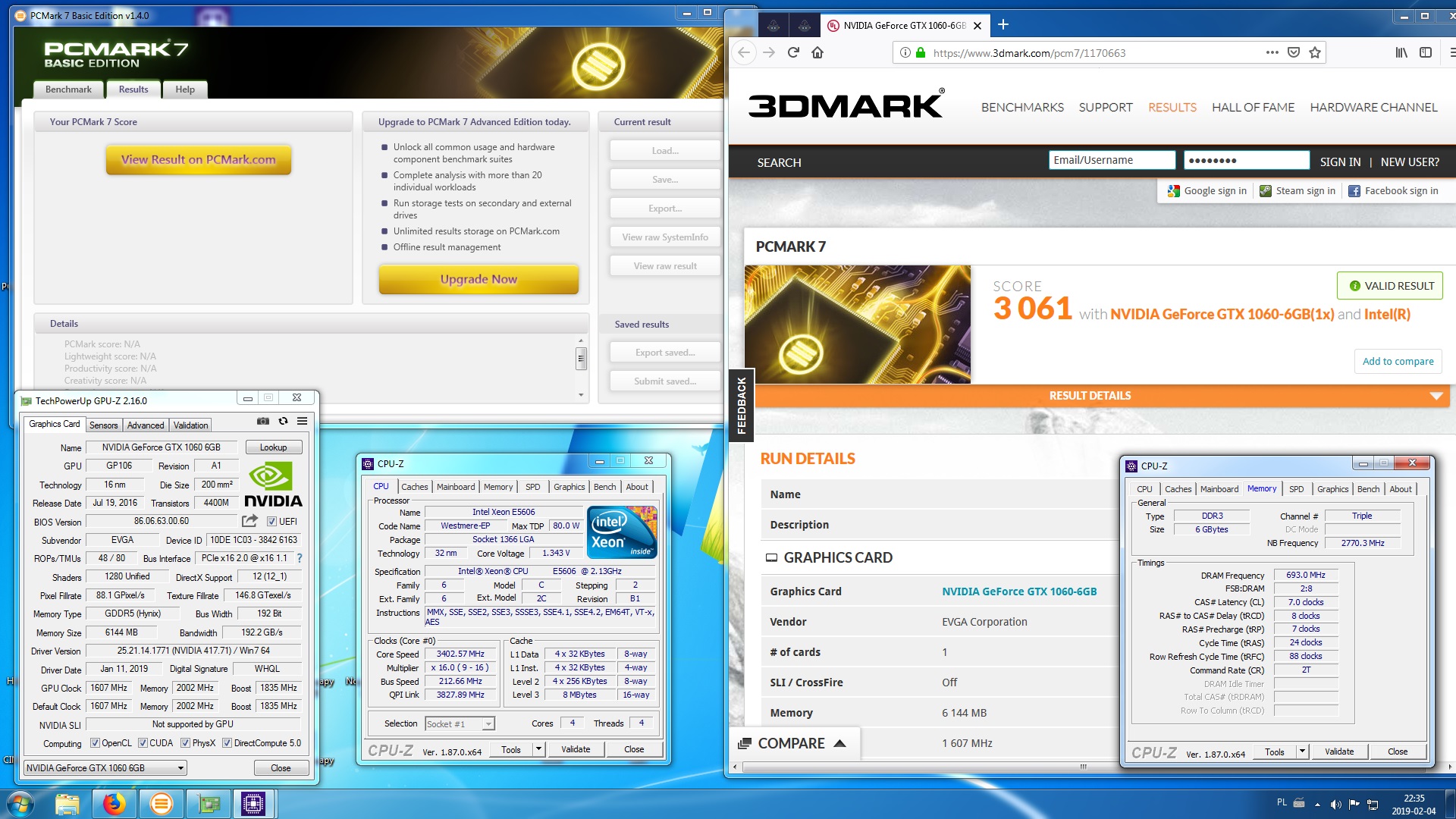Click Steam sign in icon
The image size is (1456, 819).
[1266, 191]
